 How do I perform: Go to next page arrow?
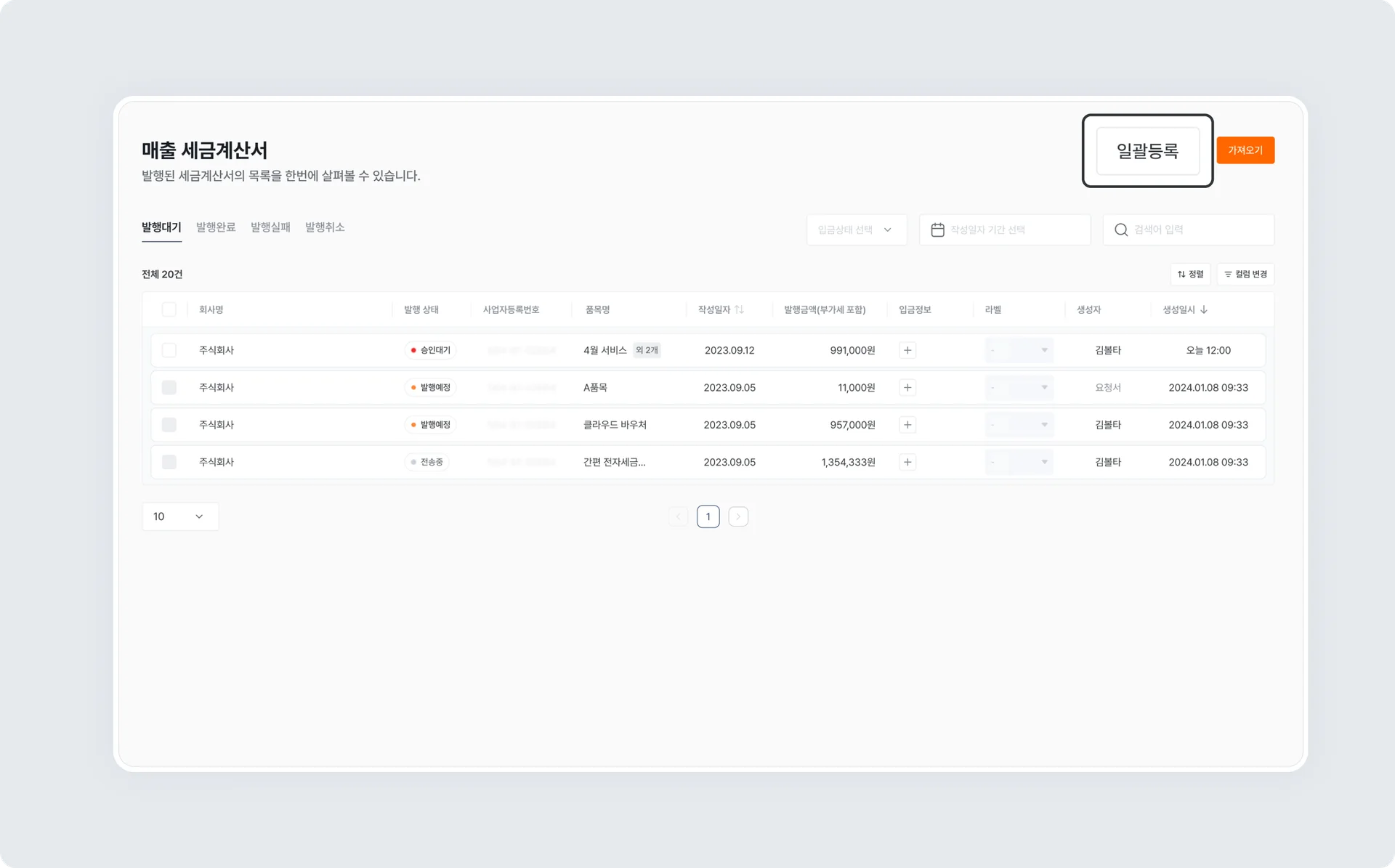point(738,516)
